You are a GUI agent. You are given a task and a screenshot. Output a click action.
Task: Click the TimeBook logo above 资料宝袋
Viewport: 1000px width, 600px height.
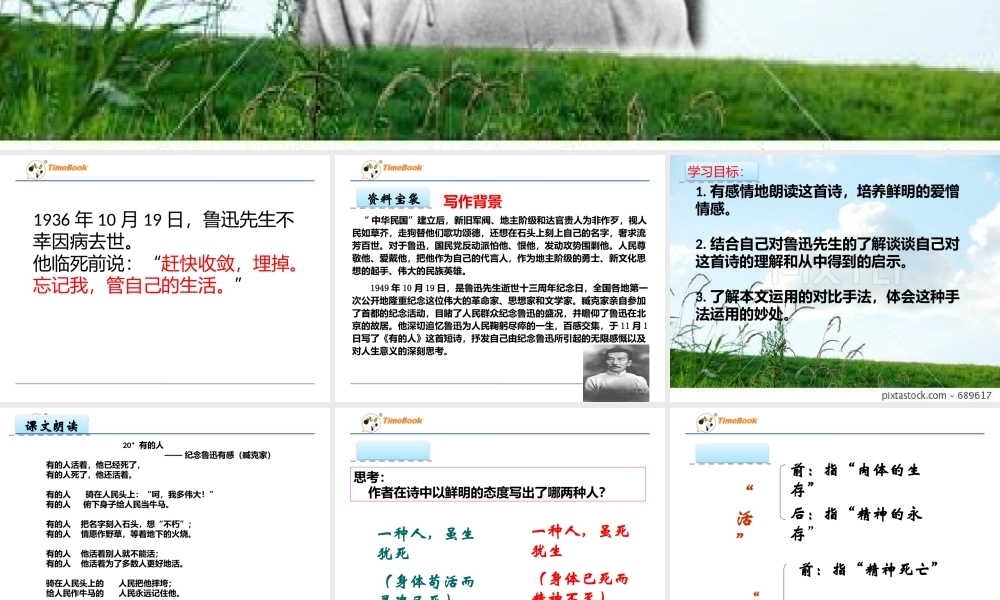[x=392, y=169]
